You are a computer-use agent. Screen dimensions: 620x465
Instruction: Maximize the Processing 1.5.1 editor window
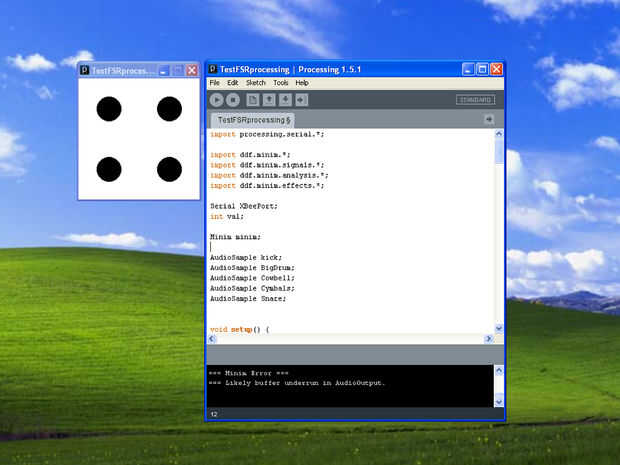click(482, 69)
